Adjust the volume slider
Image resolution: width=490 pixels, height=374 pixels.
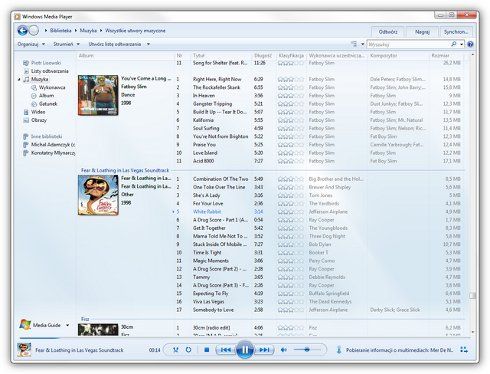307,350
